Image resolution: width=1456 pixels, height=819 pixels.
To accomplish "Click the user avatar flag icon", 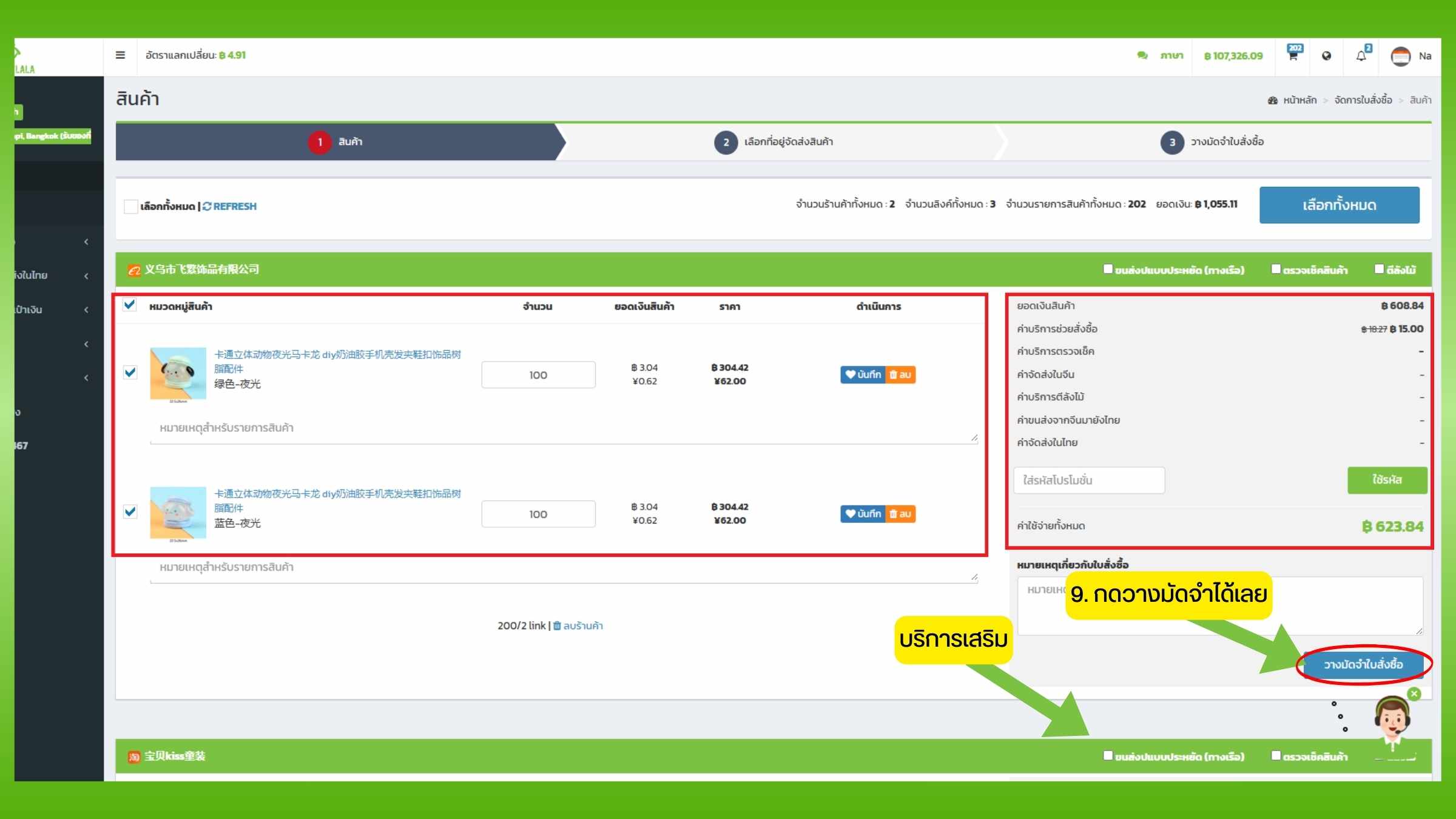I will [x=1401, y=56].
